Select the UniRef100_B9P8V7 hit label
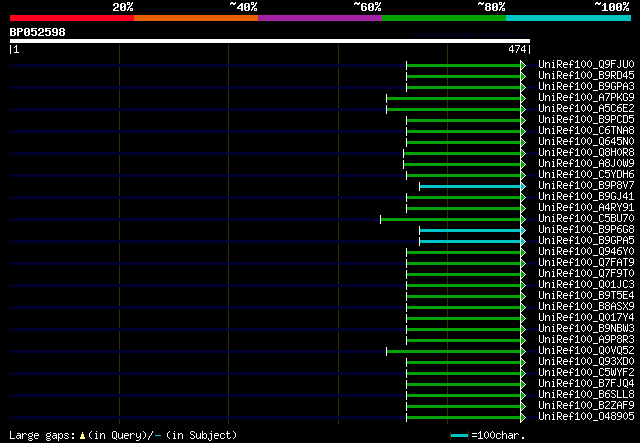This screenshot has width=640, height=443. (x=586, y=186)
